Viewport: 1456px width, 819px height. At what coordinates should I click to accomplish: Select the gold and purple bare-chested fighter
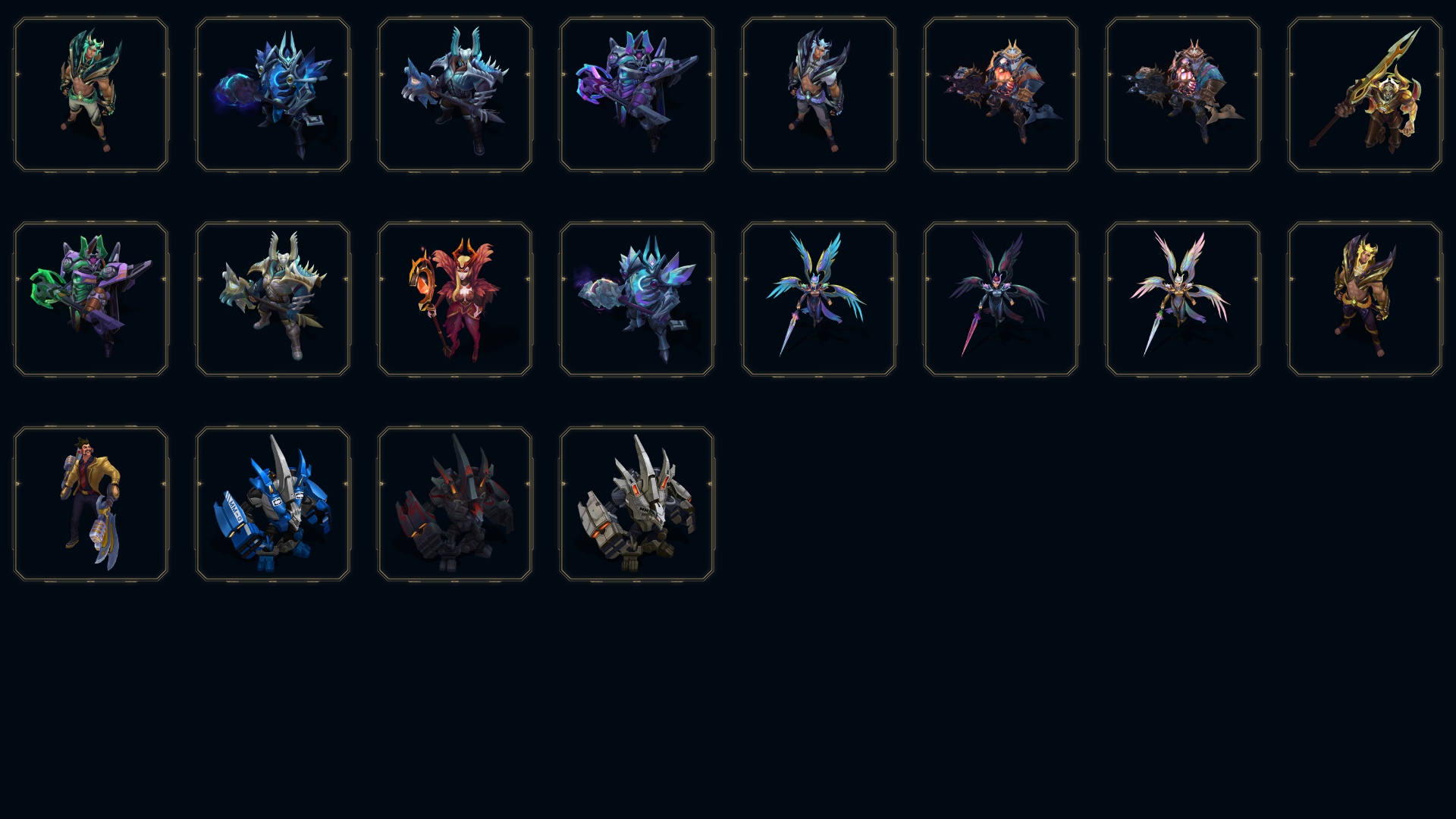pos(1365,299)
